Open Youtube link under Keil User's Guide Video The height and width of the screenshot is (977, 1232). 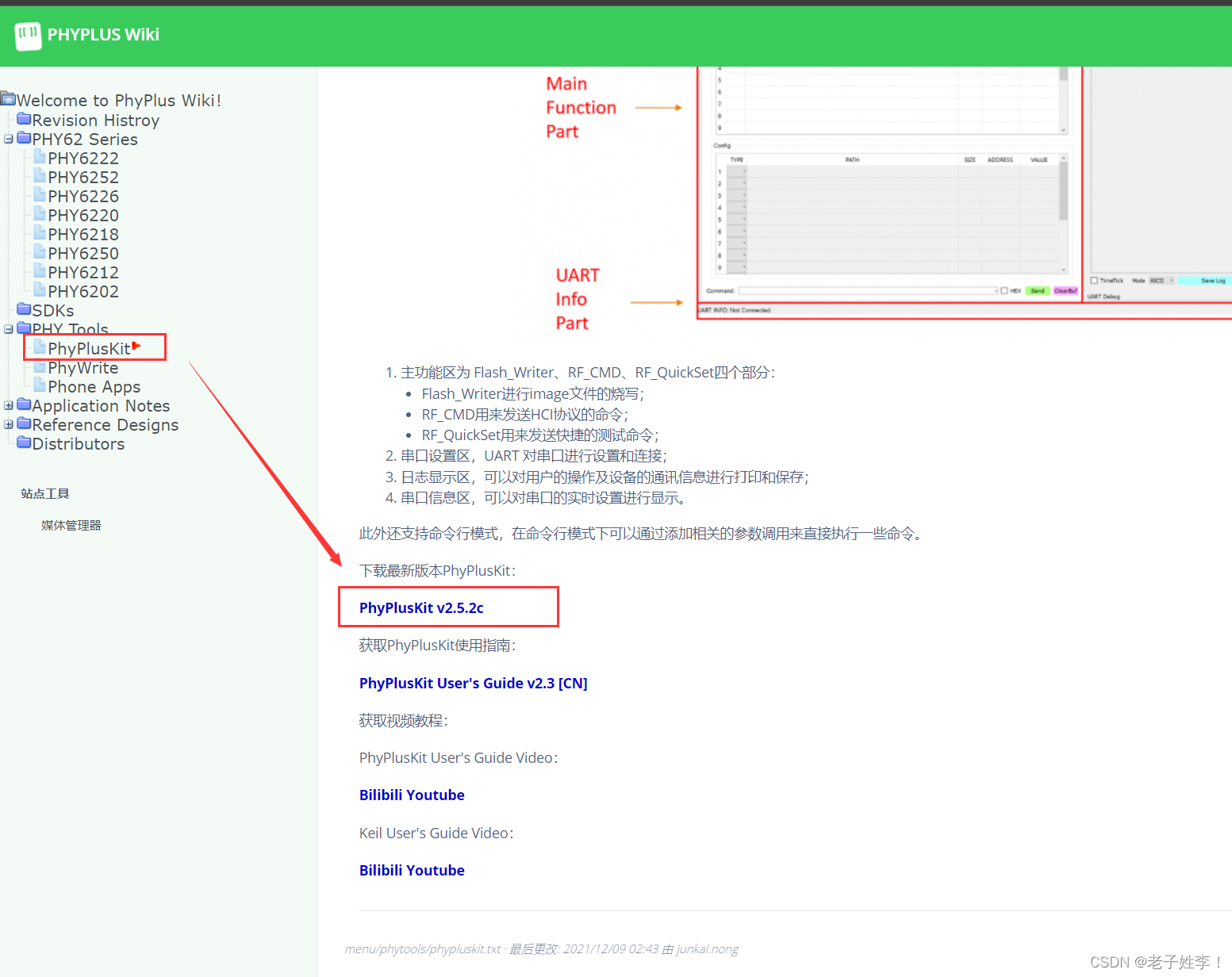coord(435,870)
